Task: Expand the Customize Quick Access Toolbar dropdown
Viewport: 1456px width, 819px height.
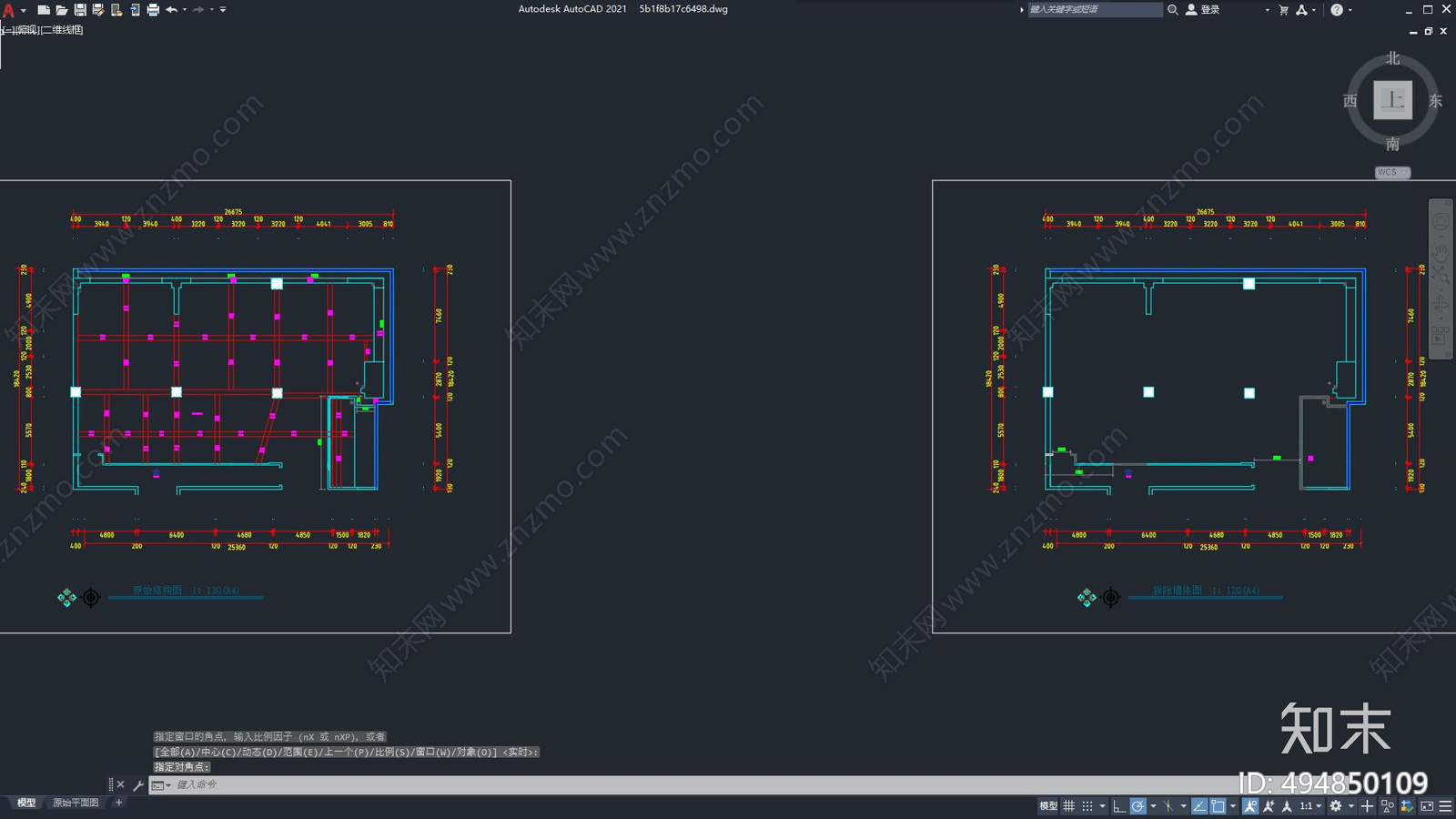Action: tap(223, 10)
